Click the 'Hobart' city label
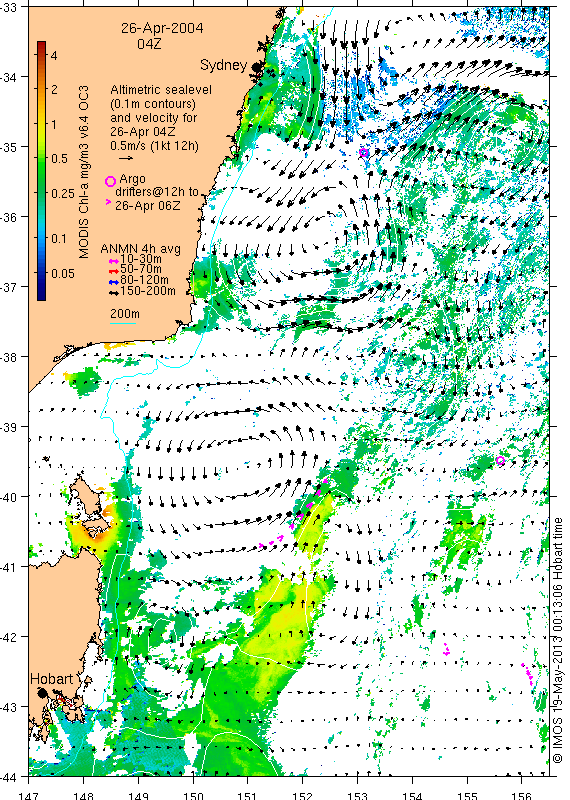The width and height of the screenshot is (570, 800). click(x=52, y=679)
